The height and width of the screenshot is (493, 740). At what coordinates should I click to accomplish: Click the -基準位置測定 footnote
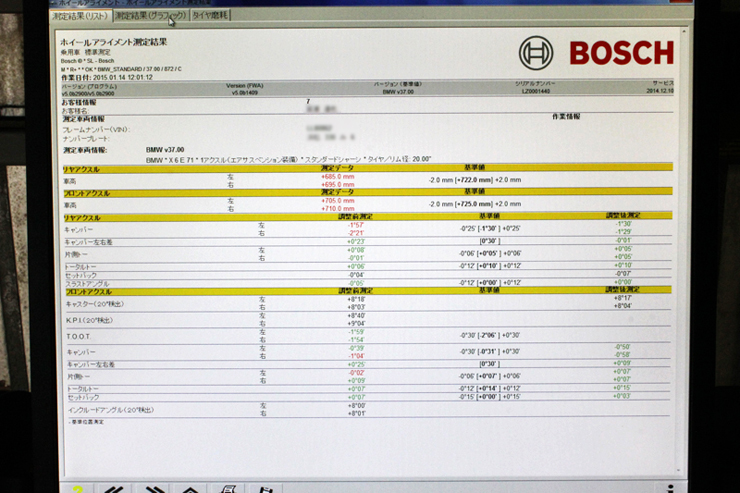86,422
